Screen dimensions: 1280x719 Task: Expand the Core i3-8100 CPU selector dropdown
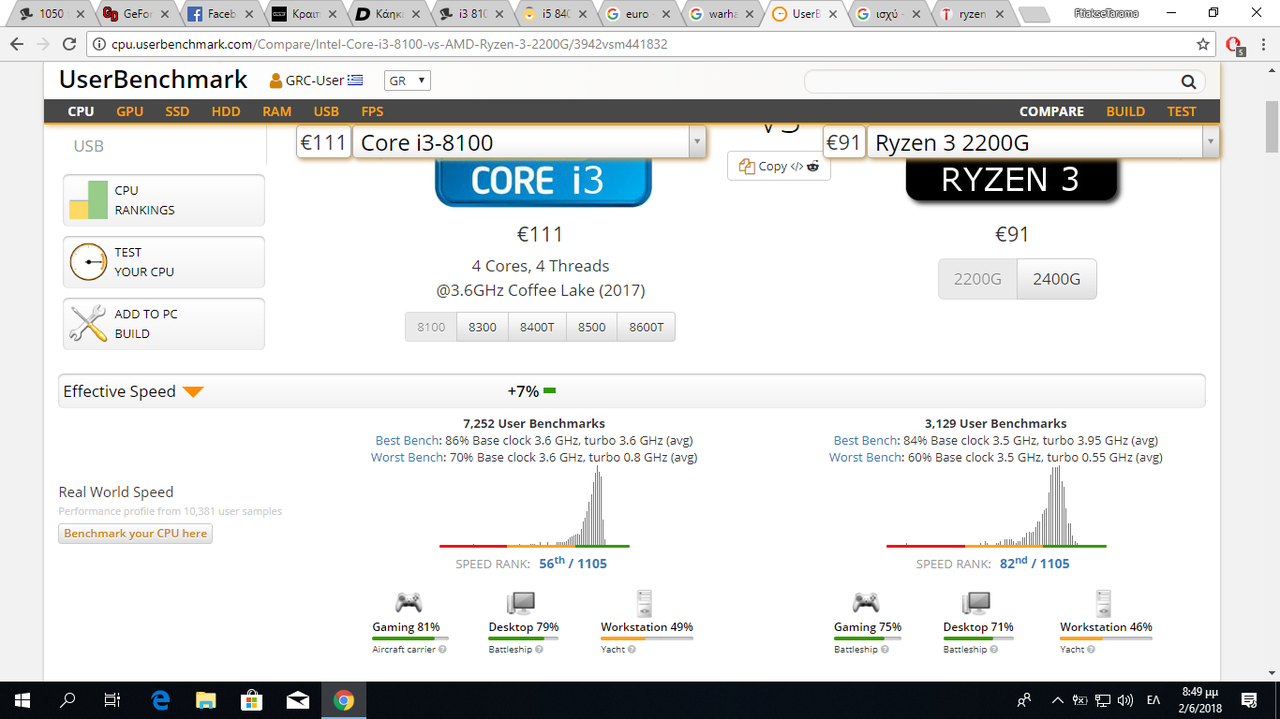697,142
